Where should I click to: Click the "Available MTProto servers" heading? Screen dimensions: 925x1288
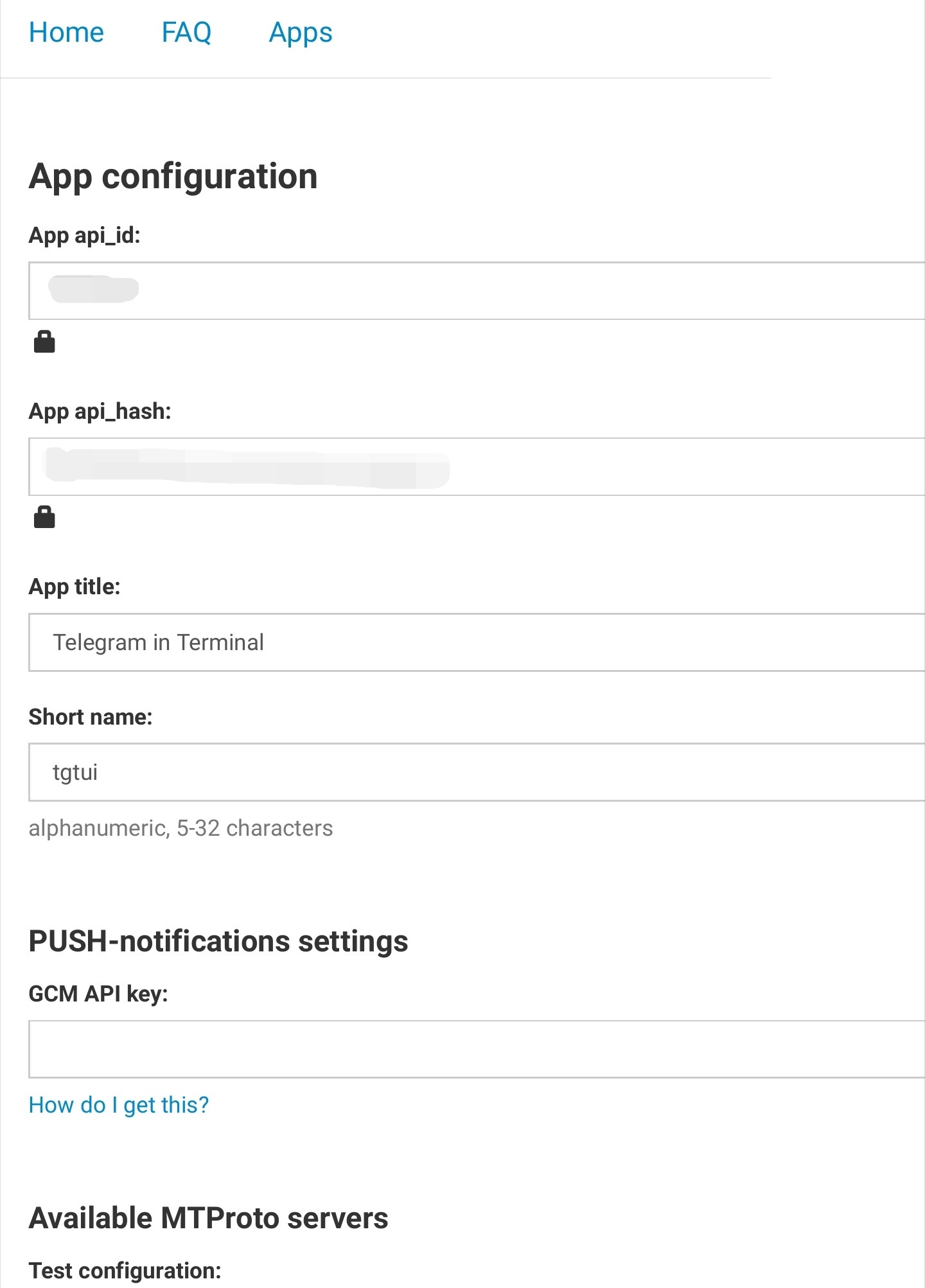coord(209,1219)
